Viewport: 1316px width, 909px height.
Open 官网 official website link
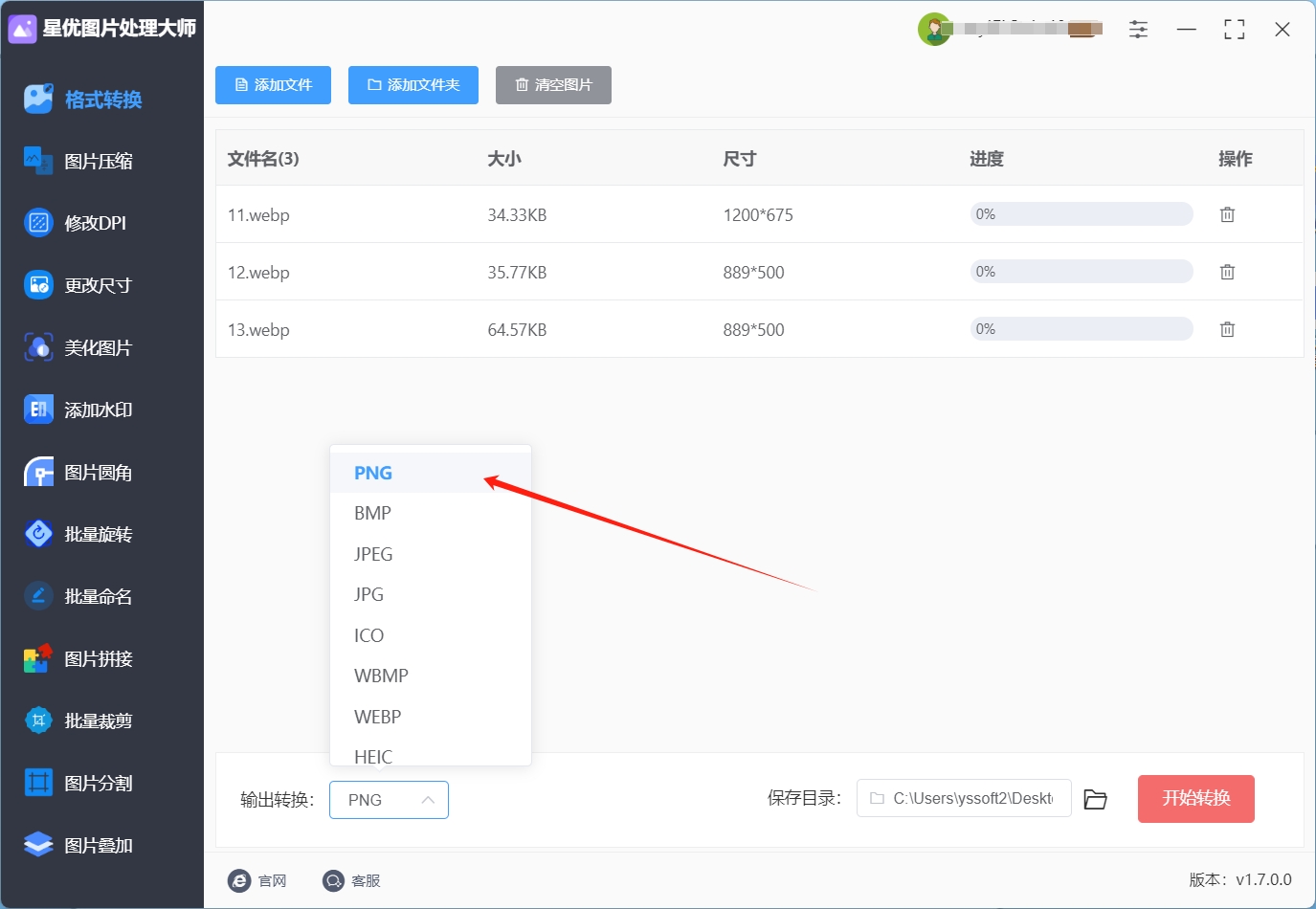(x=257, y=880)
